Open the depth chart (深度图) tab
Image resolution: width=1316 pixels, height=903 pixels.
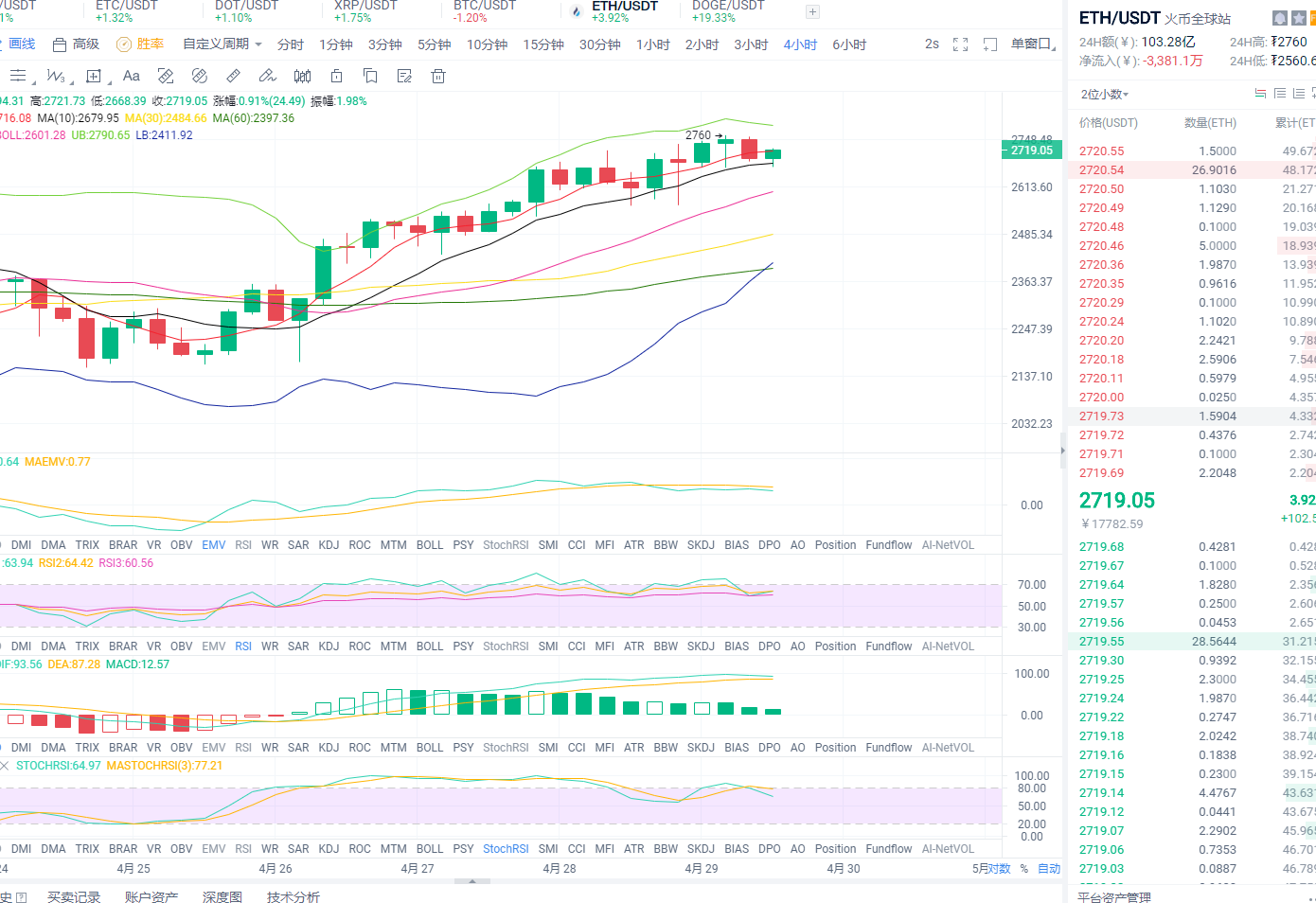click(x=222, y=896)
